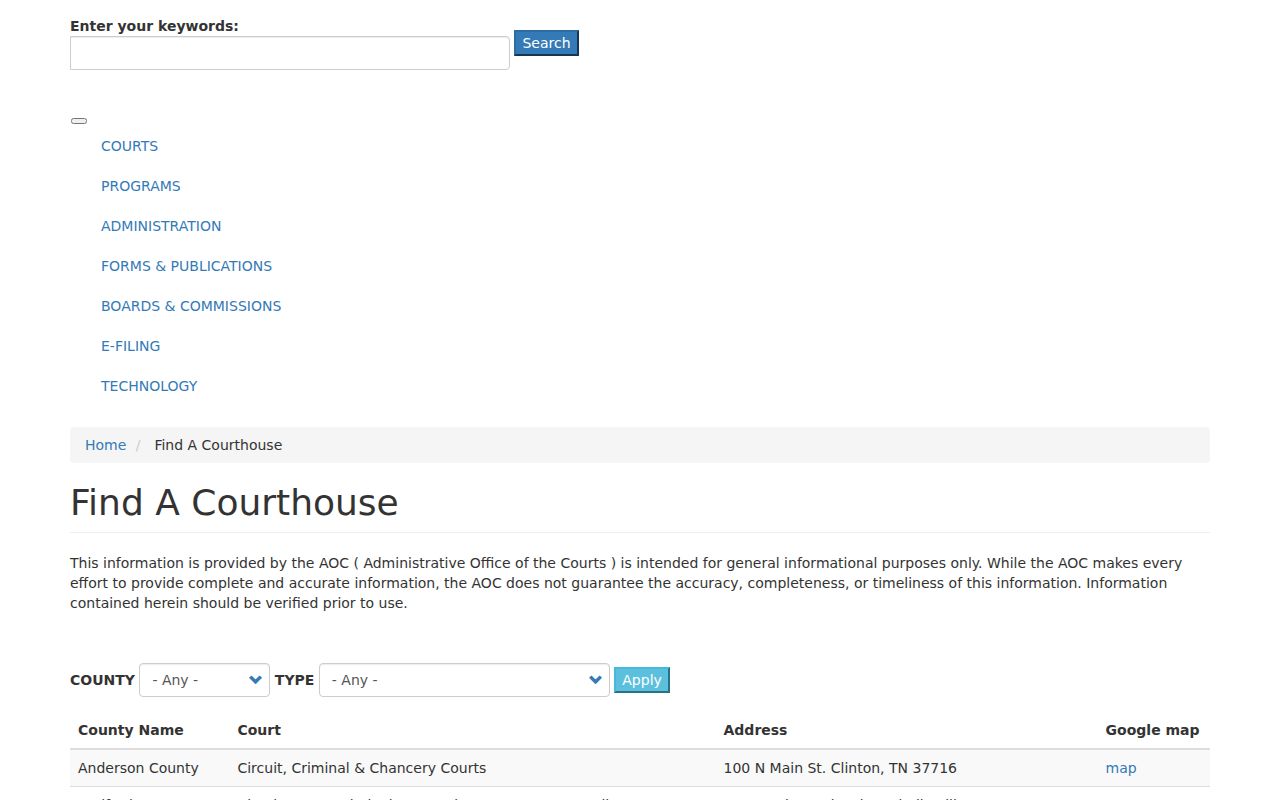Click the County Name column header
1280x800 pixels.
coord(131,730)
